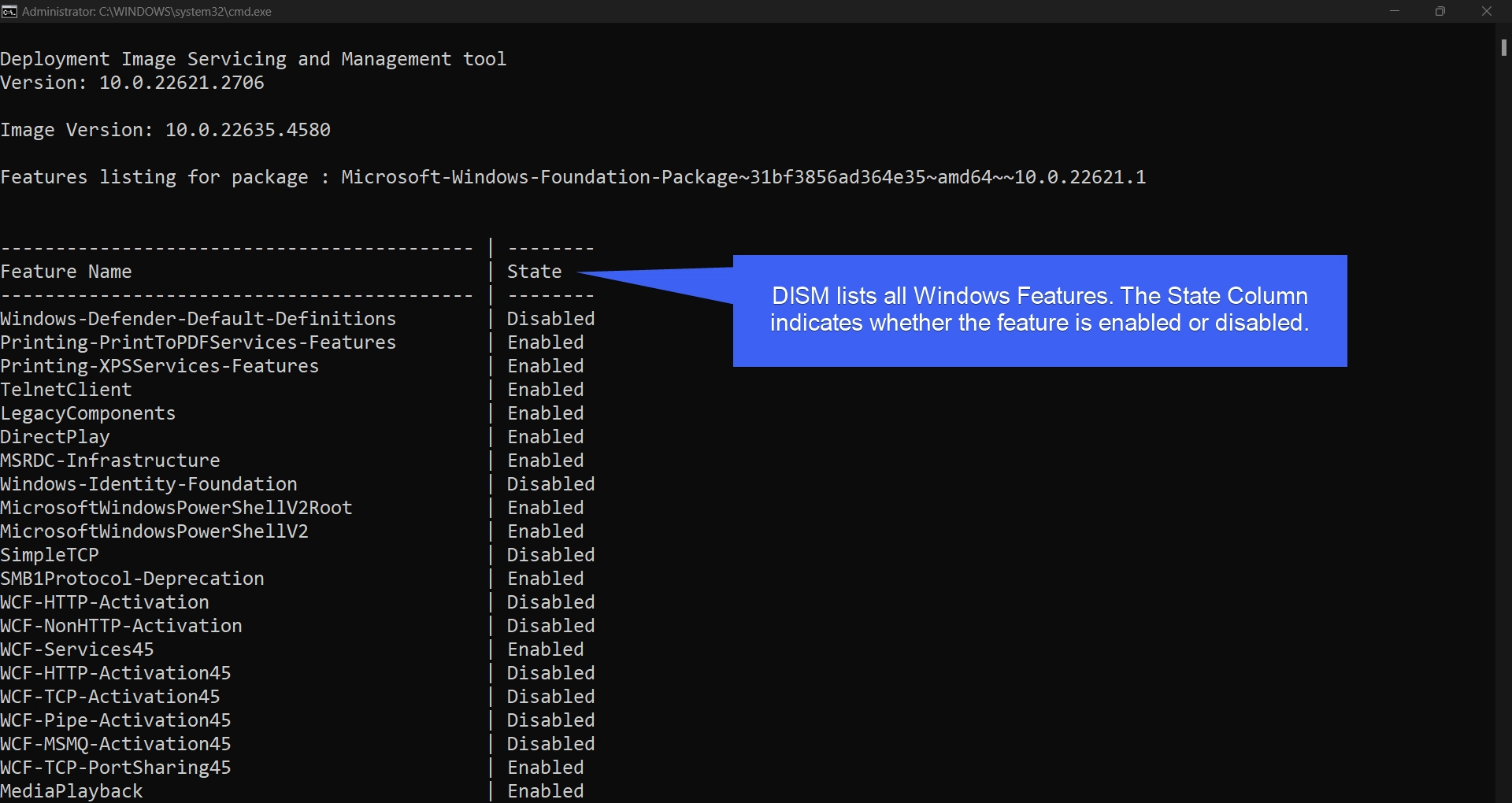Screen dimensions: 1512x803
Task: Click the Enabled state of TelnetClient
Action: [546, 390]
